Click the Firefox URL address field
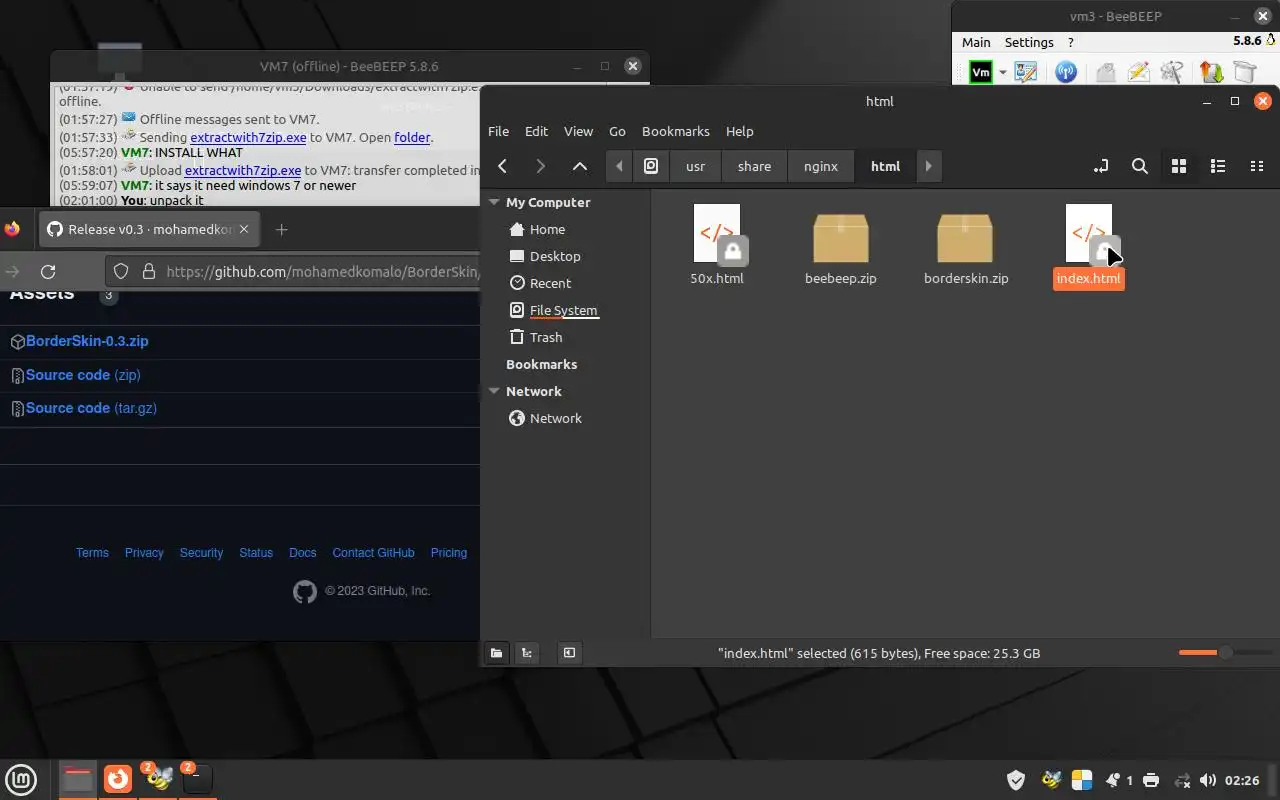The height and width of the screenshot is (800, 1280). click(x=322, y=271)
